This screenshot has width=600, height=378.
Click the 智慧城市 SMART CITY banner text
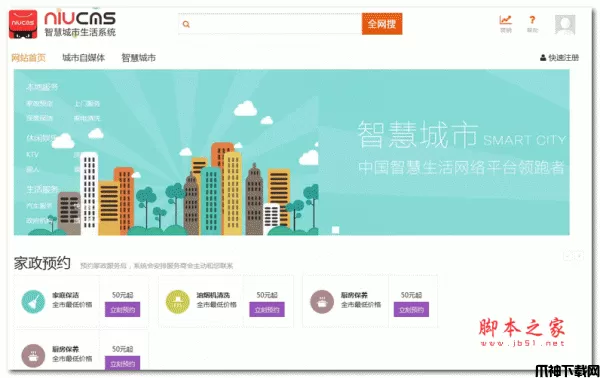coord(461,135)
